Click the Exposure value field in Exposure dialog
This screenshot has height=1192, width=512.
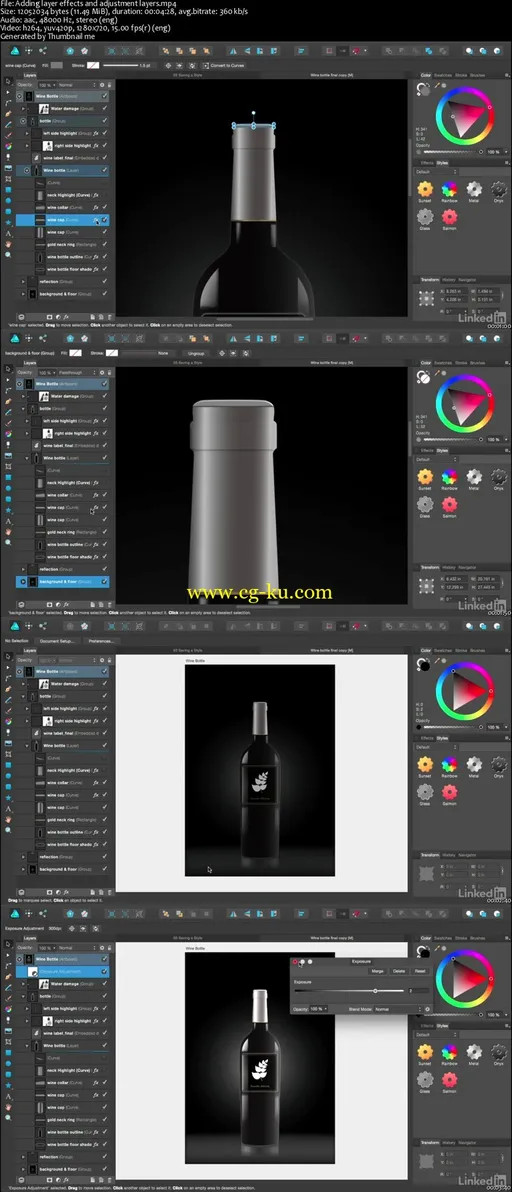coord(419,991)
